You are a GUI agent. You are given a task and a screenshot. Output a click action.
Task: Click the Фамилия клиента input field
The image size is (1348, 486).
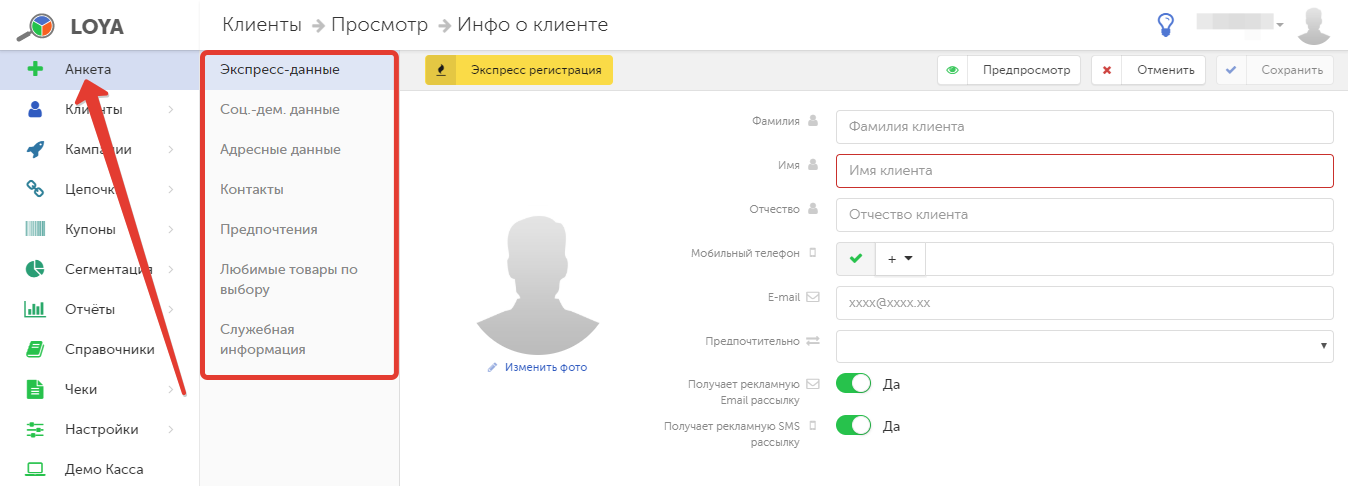pyautogui.click(x=1085, y=127)
